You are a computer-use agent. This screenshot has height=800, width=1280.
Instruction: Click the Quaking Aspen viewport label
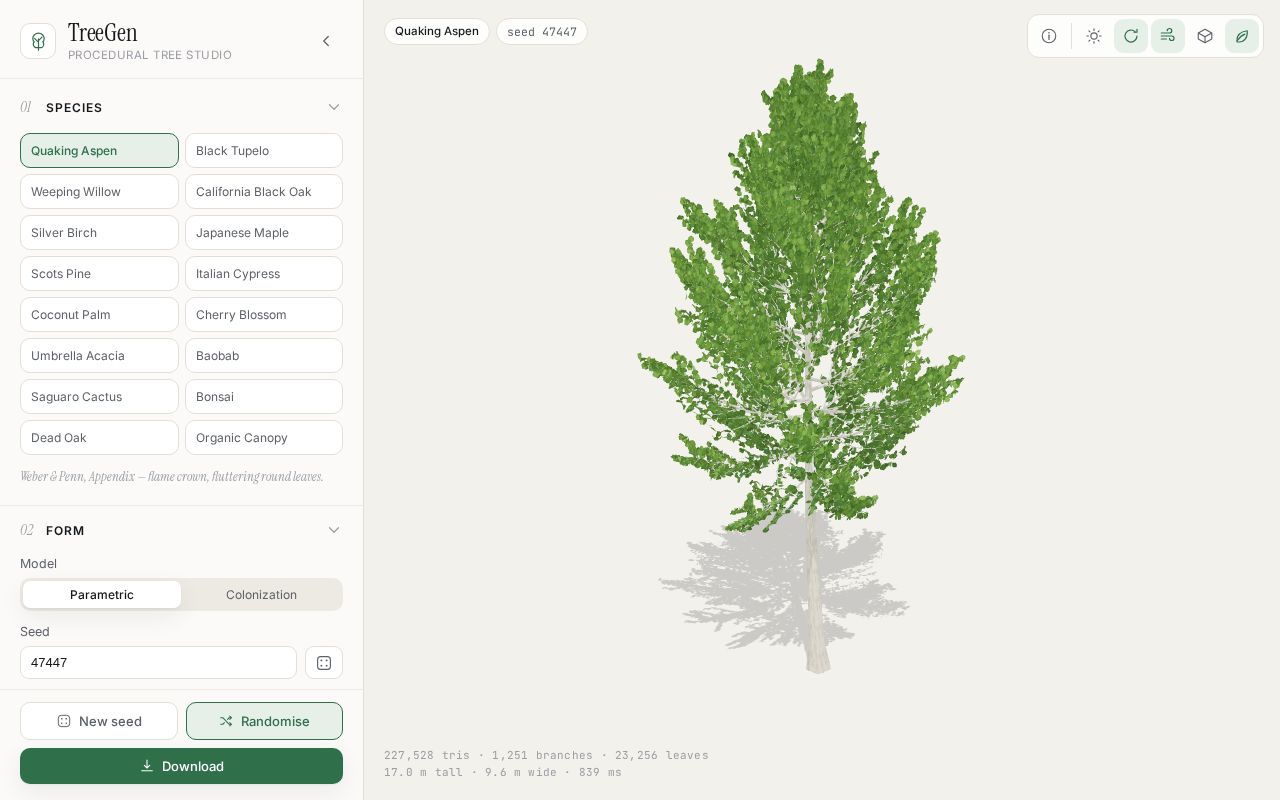point(437,31)
